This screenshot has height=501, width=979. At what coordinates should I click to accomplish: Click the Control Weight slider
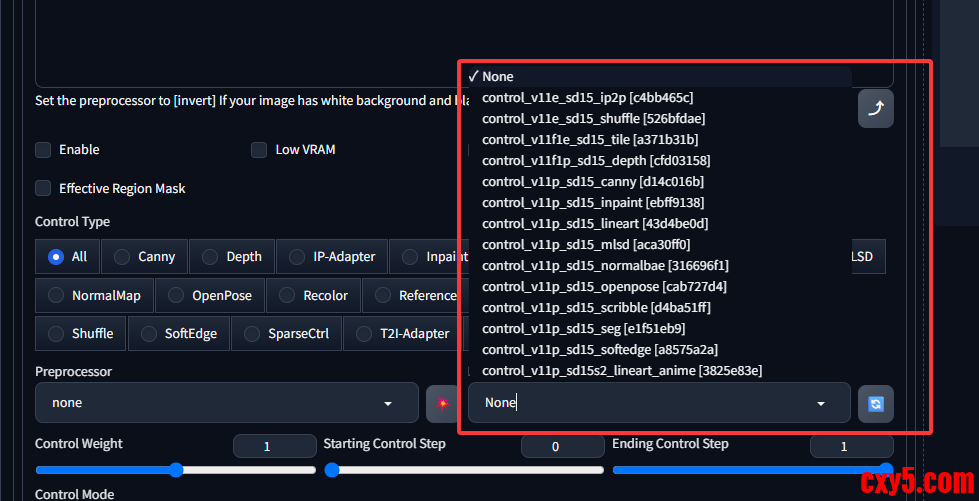coord(176,470)
